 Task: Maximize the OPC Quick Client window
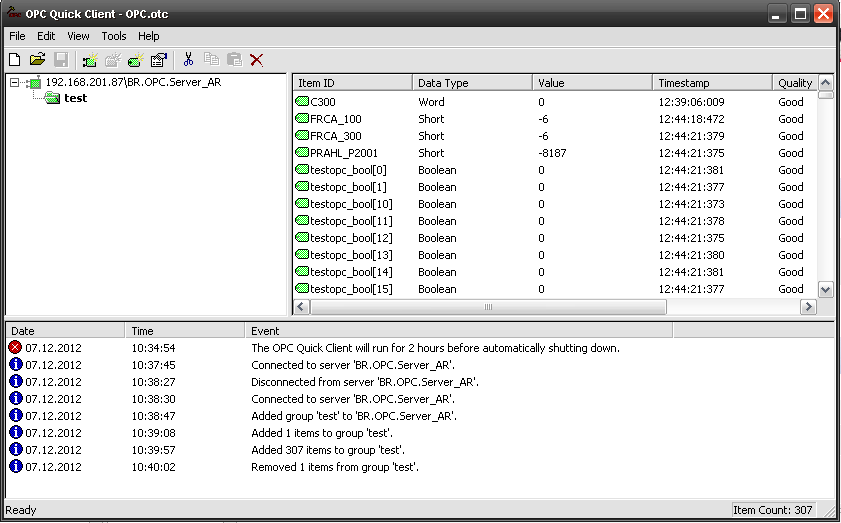800,13
